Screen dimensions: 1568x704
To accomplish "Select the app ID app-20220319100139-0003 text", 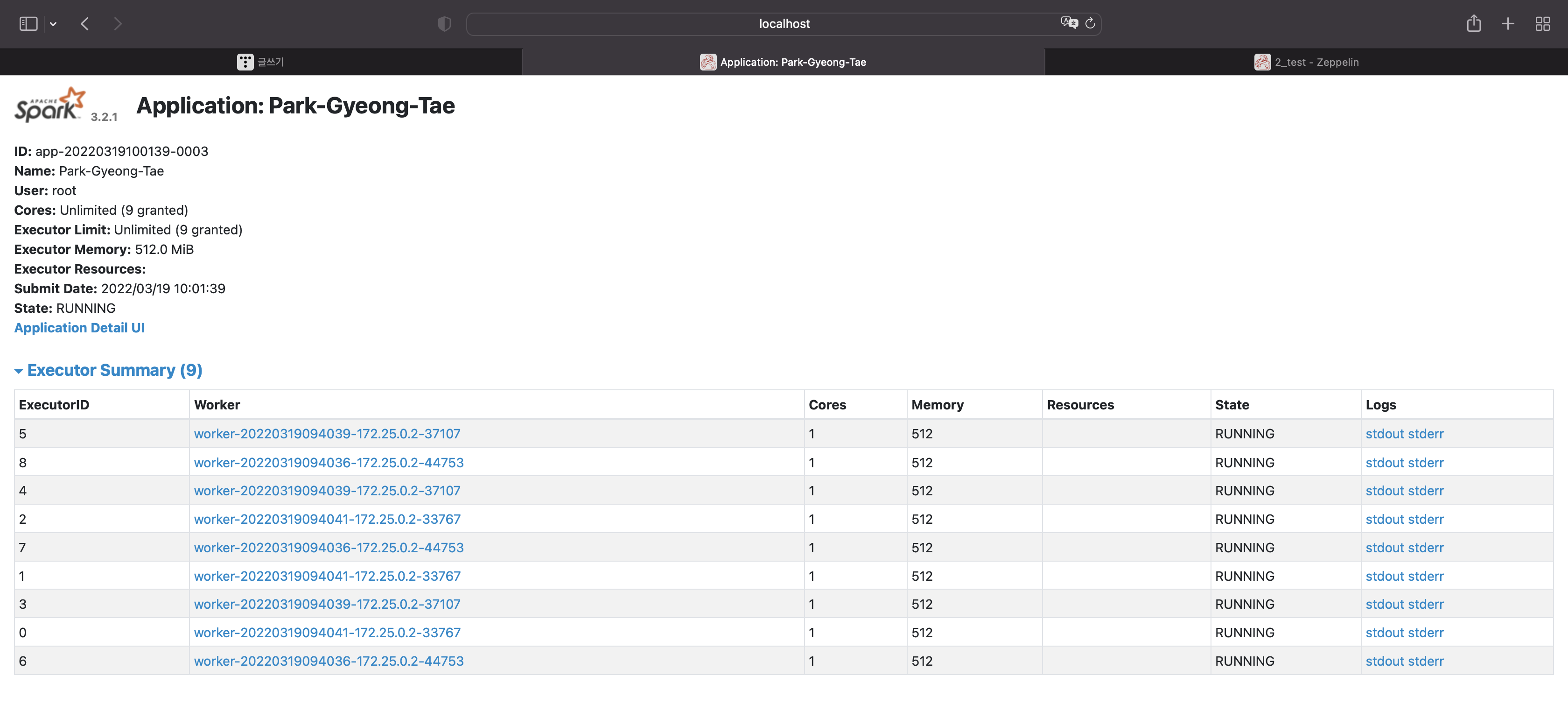I will point(122,151).
